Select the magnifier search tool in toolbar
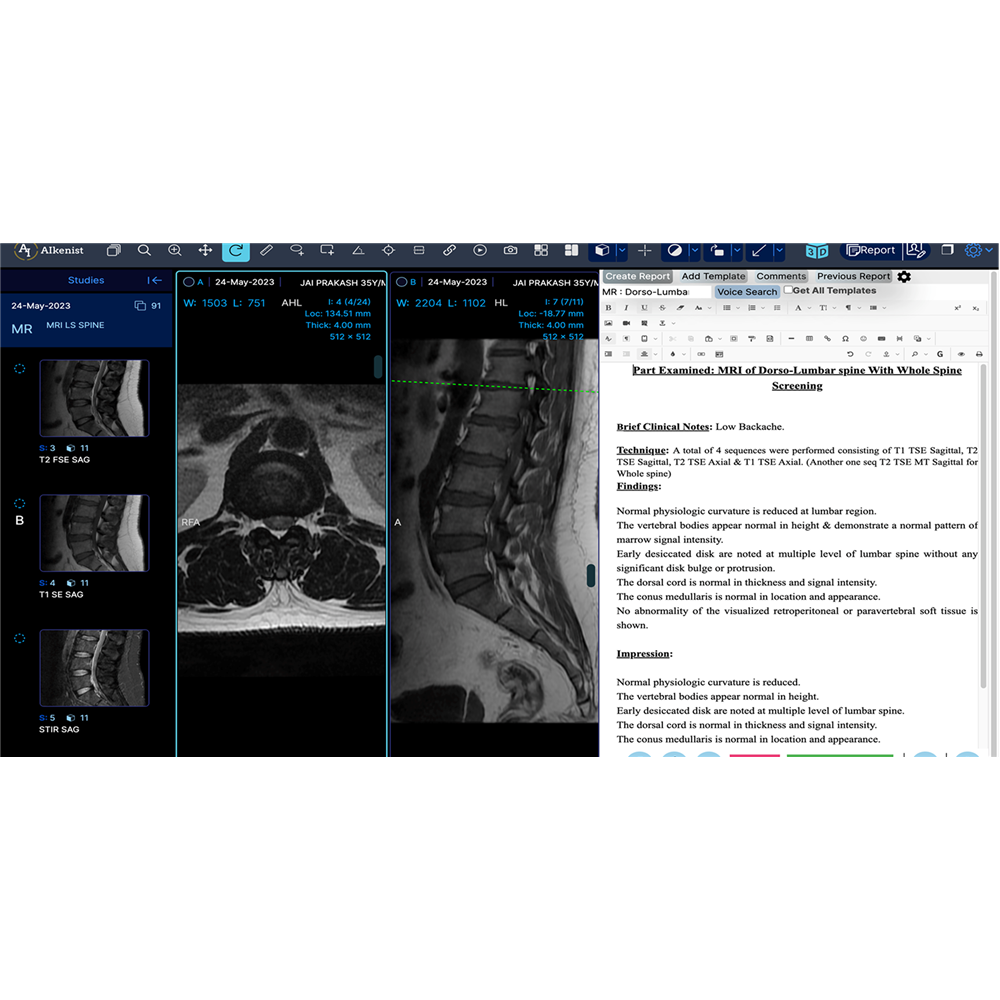The image size is (1000, 1000). click(x=144, y=250)
